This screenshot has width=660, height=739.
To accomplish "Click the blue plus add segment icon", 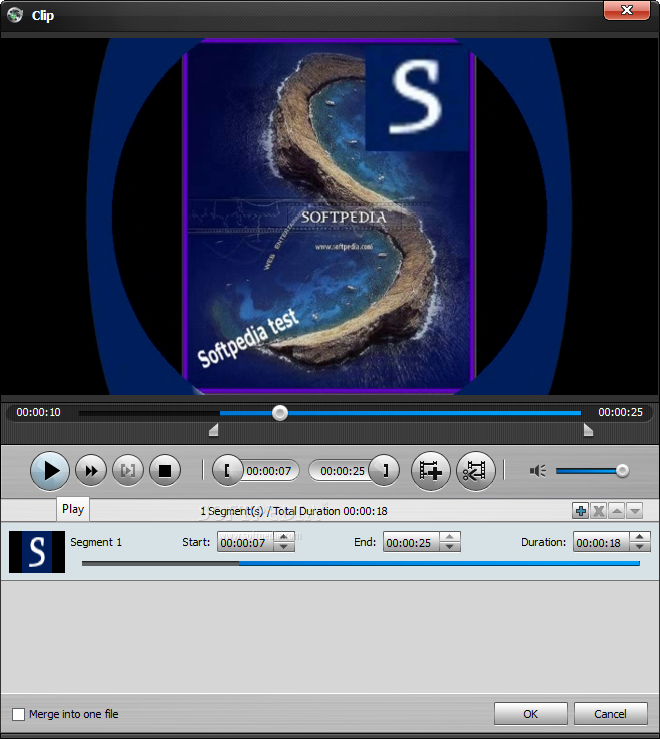I will tap(580, 510).
